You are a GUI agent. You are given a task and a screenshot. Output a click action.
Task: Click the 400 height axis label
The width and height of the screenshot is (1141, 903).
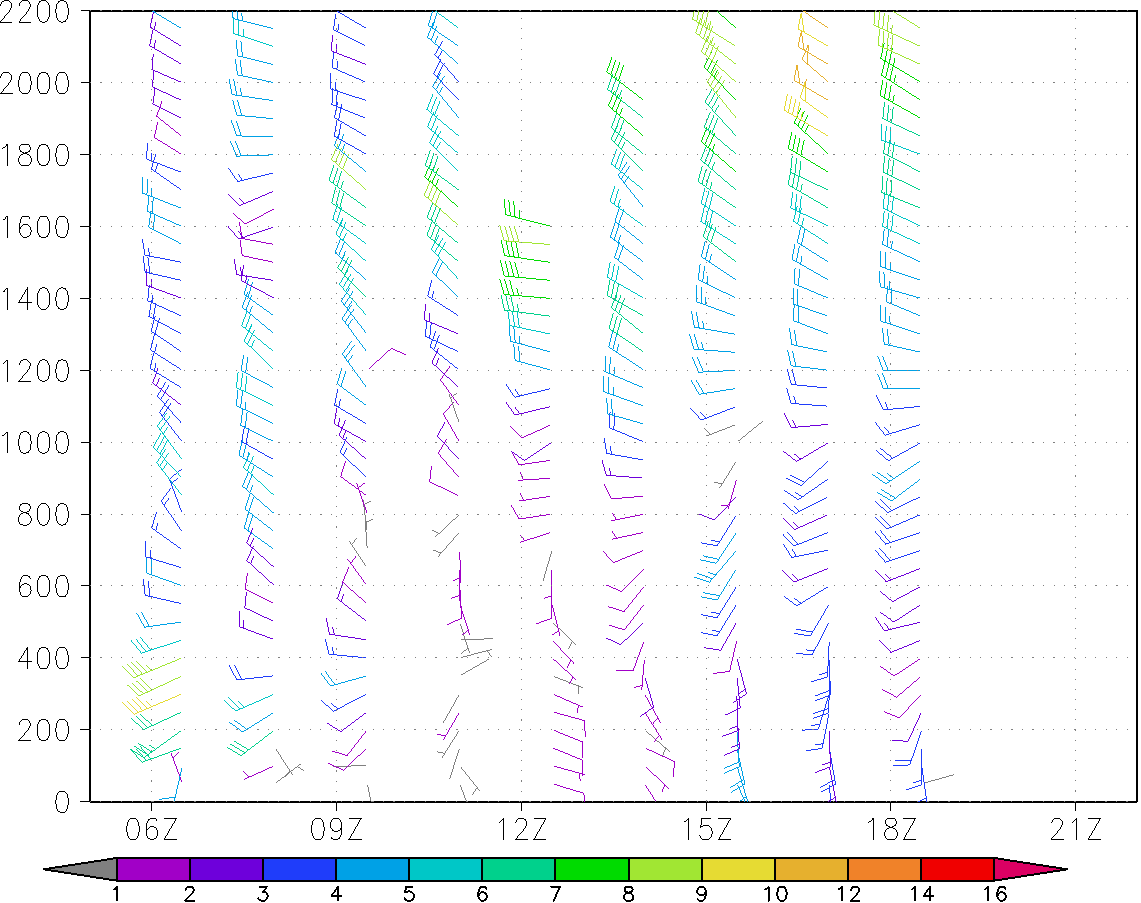tap(44, 658)
